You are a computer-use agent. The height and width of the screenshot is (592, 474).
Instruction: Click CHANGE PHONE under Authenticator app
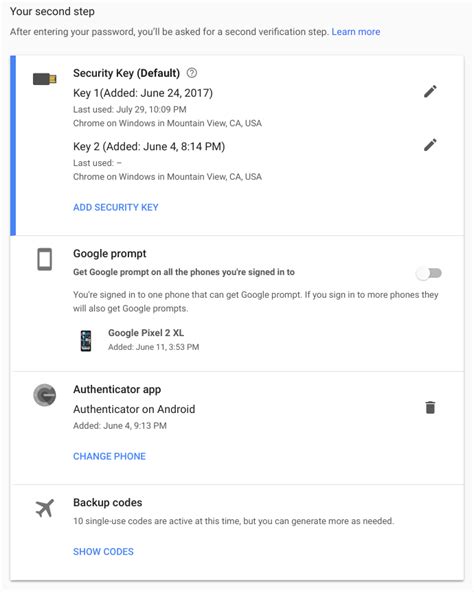[x=110, y=456]
